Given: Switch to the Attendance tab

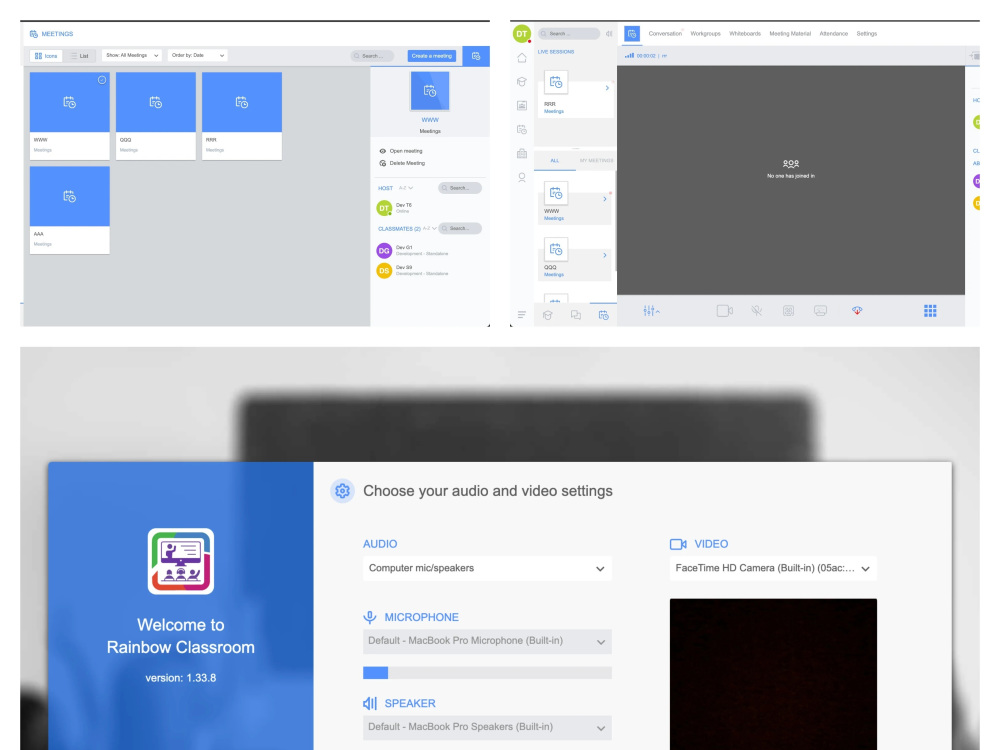Looking at the screenshot, I should pos(834,34).
